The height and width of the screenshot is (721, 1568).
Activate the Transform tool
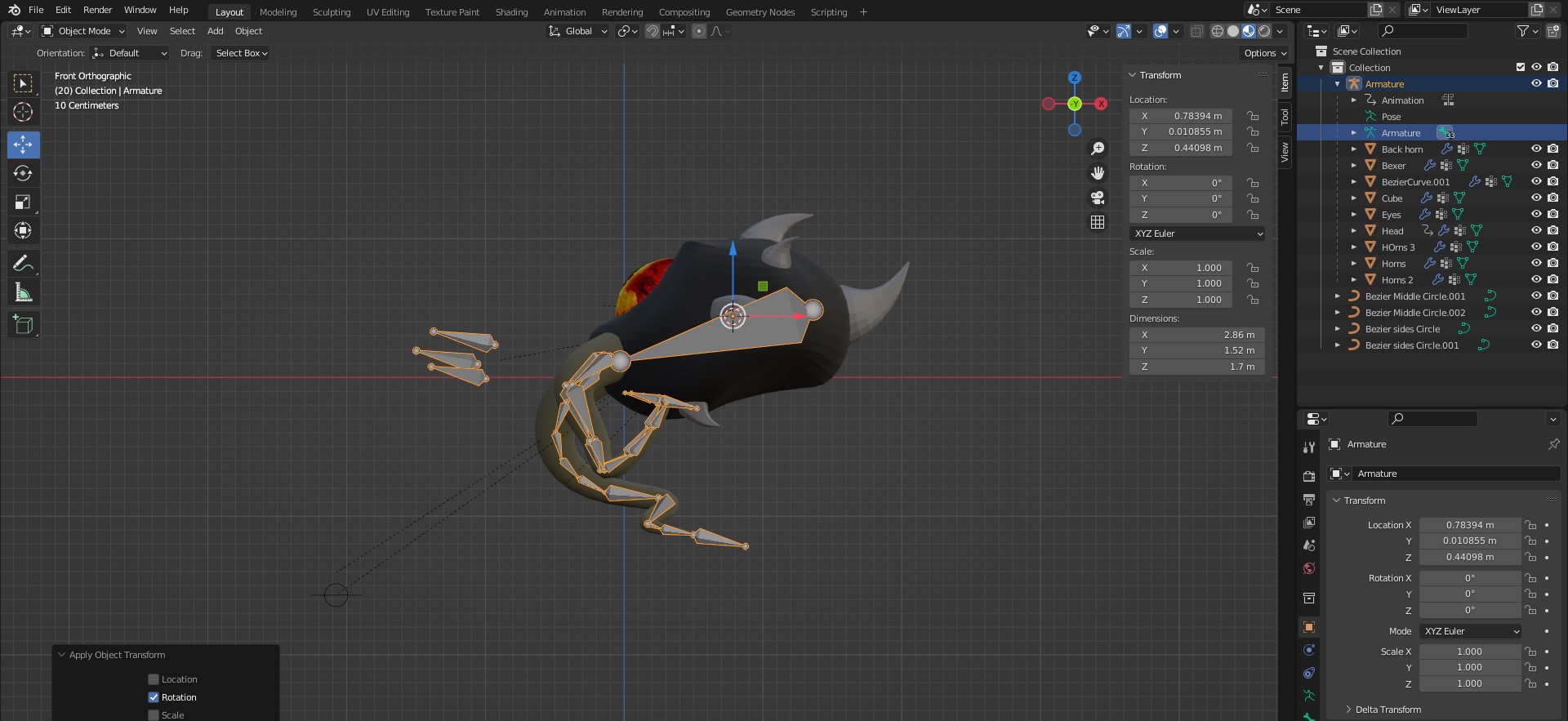(x=23, y=230)
